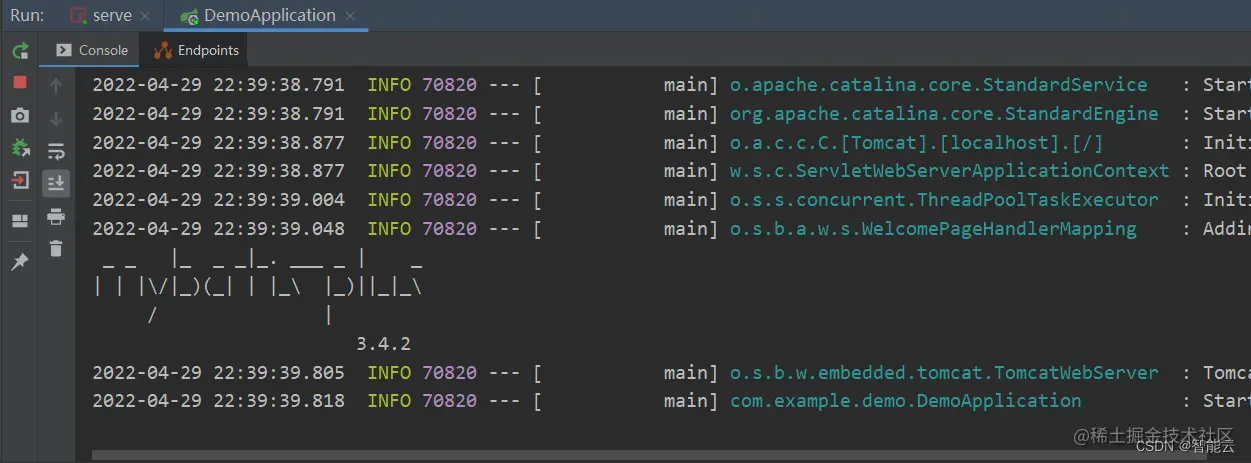Click timestamp 2022-04-29 22:39:39.004
This screenshot has width=1251, height=463.
(218, 200)
